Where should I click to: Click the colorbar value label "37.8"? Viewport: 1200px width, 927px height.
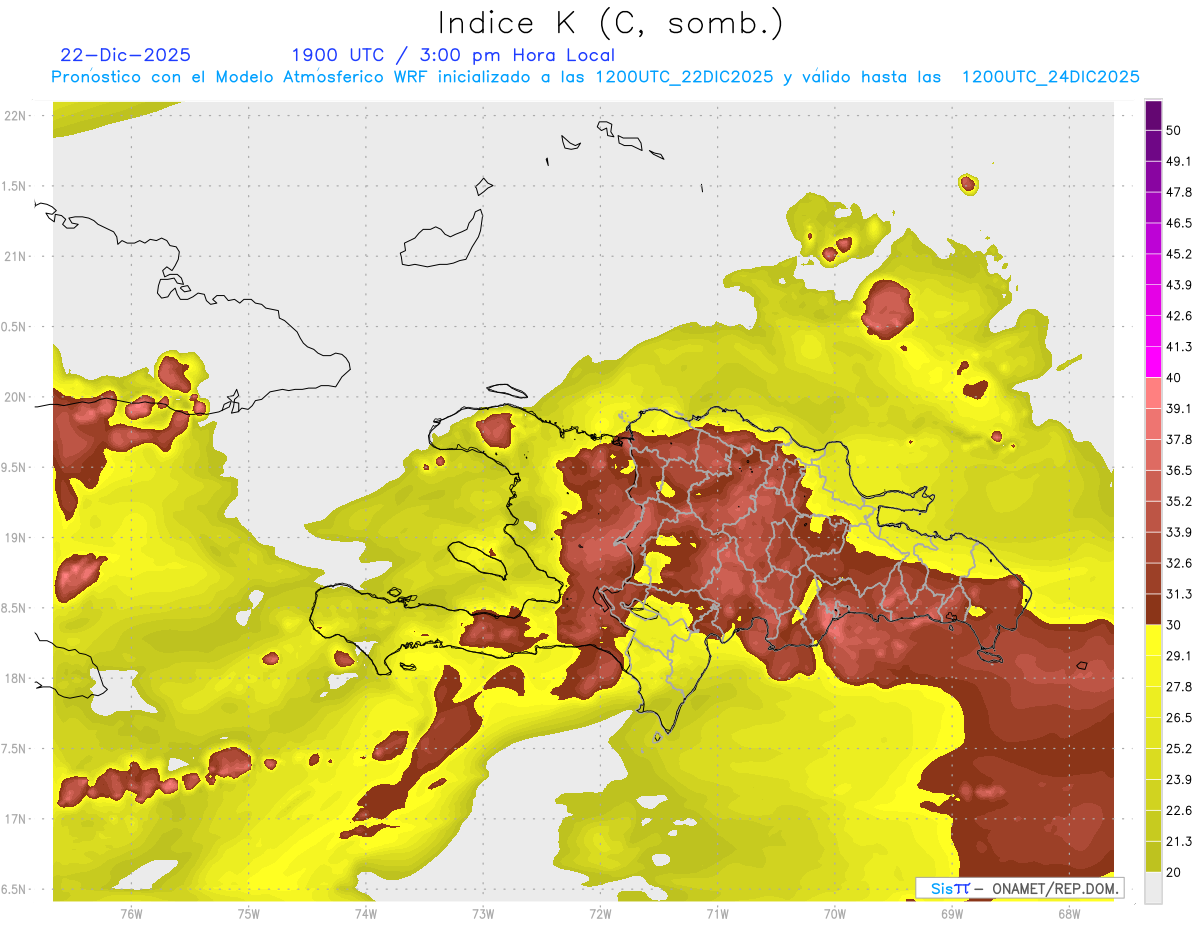coord(1179,440)
